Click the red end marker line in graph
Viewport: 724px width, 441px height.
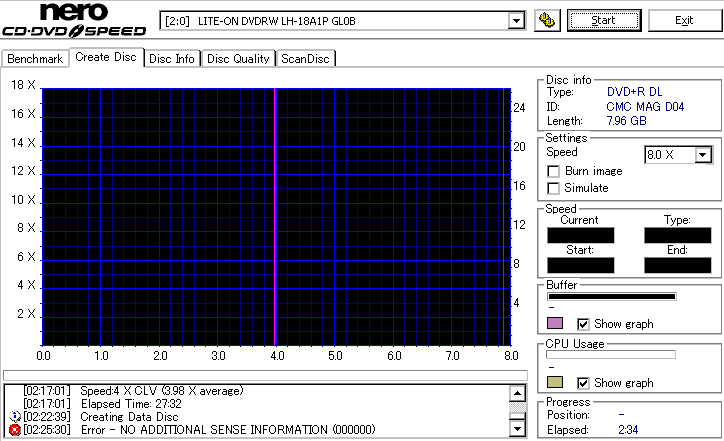(503, 217)
